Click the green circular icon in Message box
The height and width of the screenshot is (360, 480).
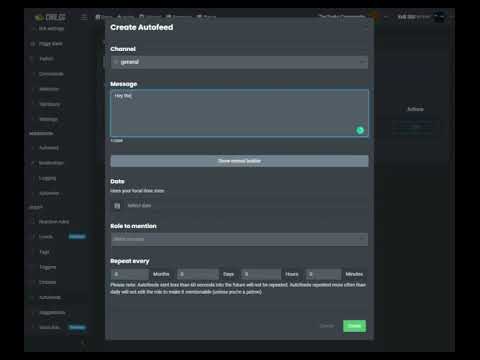coord(360,130)
